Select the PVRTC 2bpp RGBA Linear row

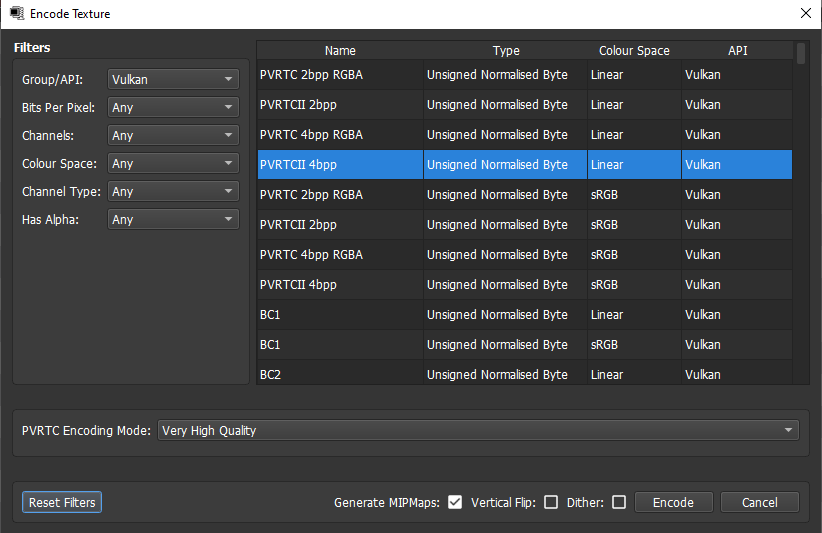[x=525, y=75]
